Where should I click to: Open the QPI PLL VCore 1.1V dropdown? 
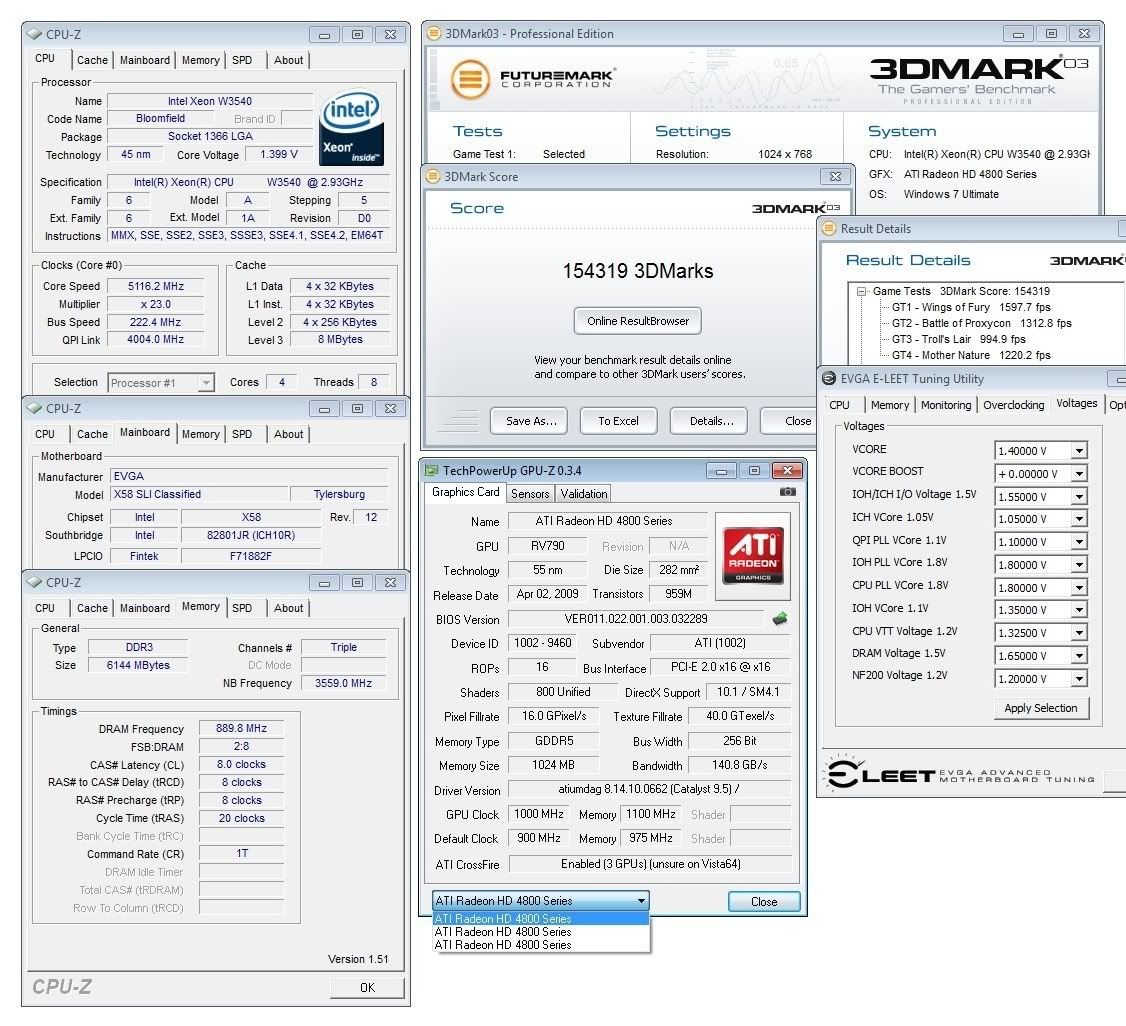pos(1079,542)
